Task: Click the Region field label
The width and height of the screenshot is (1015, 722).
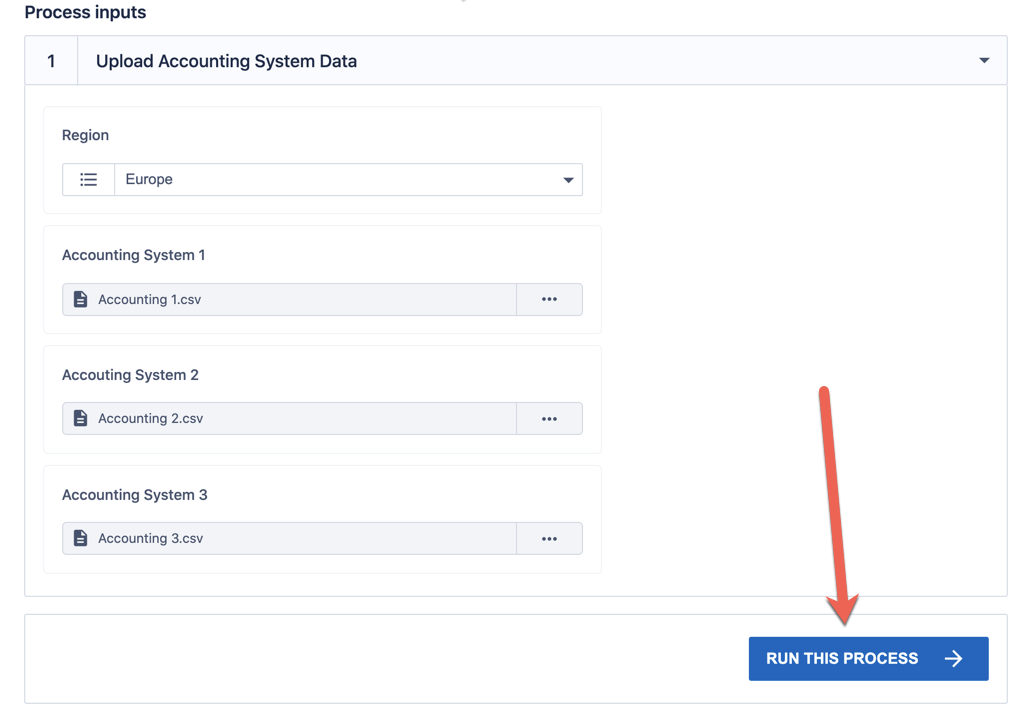Action: click(x=85, y=135)
